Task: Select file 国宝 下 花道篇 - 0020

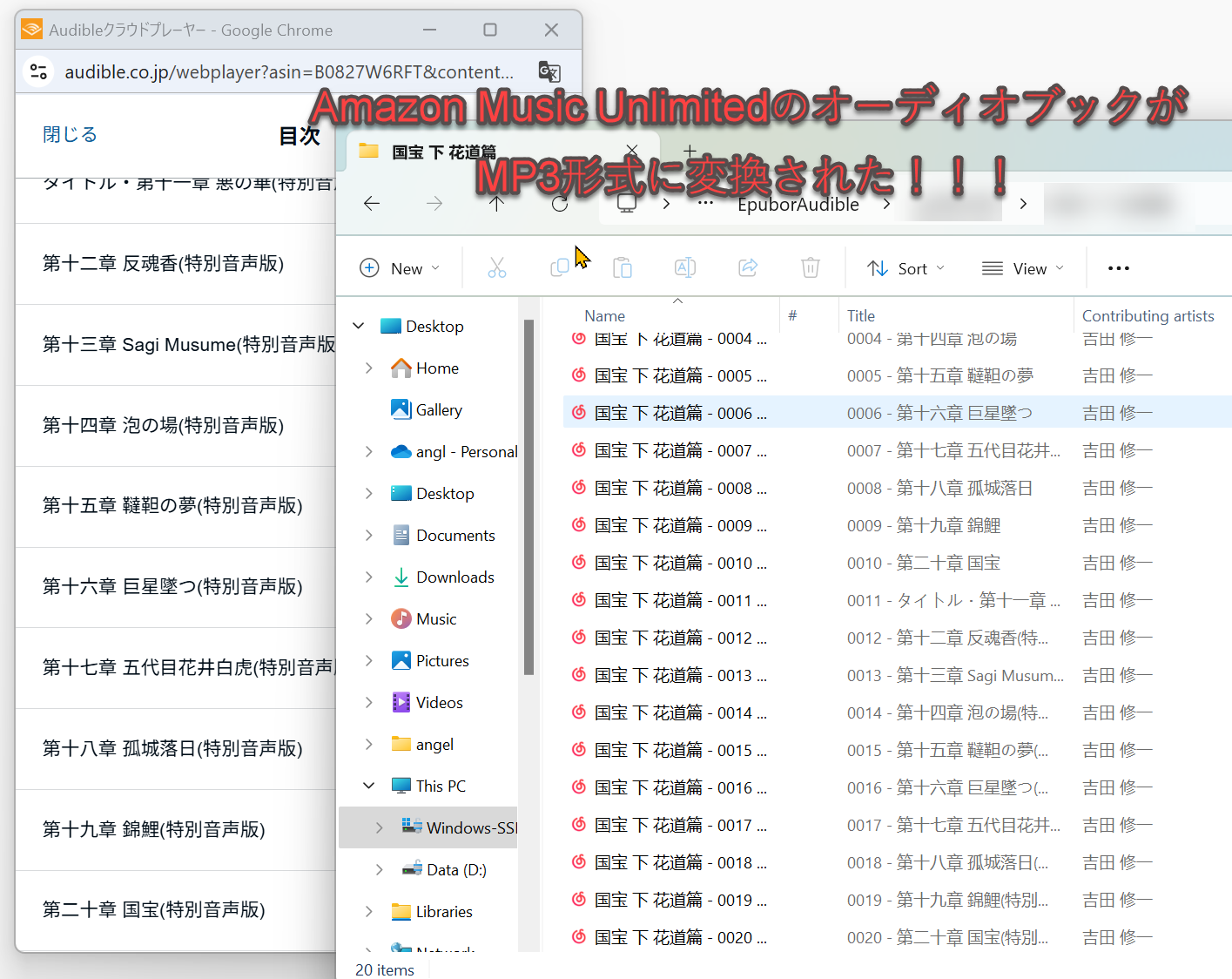Action: (x=681, y=938)
